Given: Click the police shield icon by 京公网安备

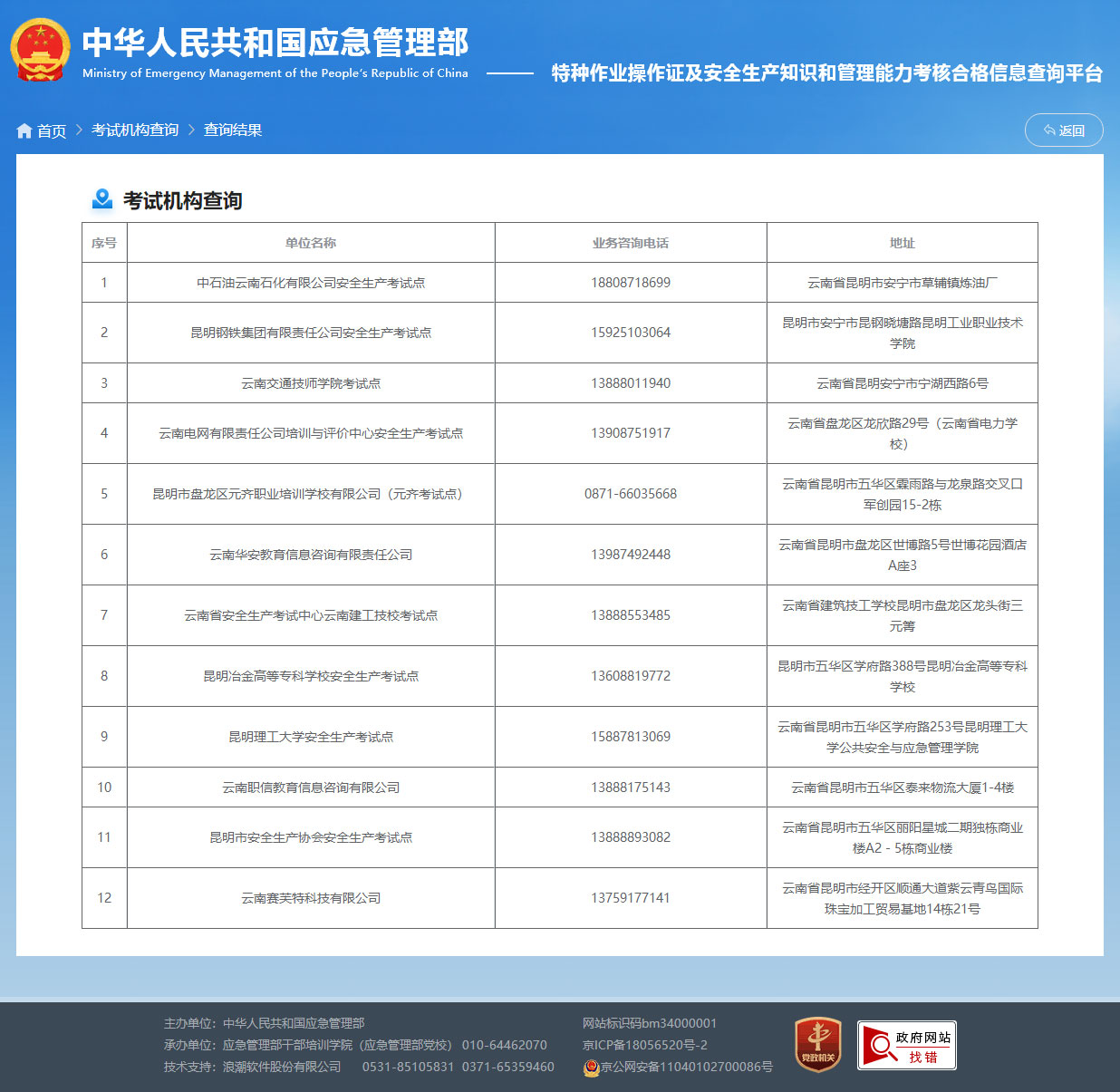Looking at the screenshot, I should pos(591,1068).
